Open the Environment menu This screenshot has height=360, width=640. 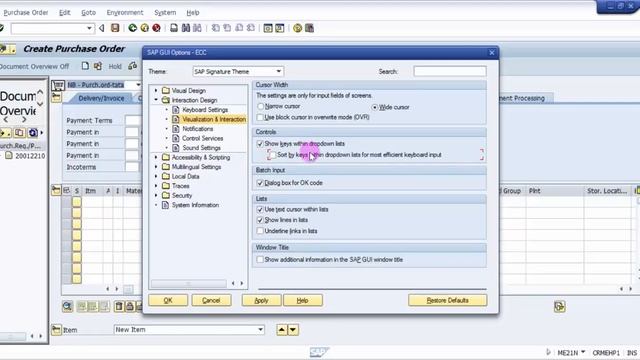125,13
